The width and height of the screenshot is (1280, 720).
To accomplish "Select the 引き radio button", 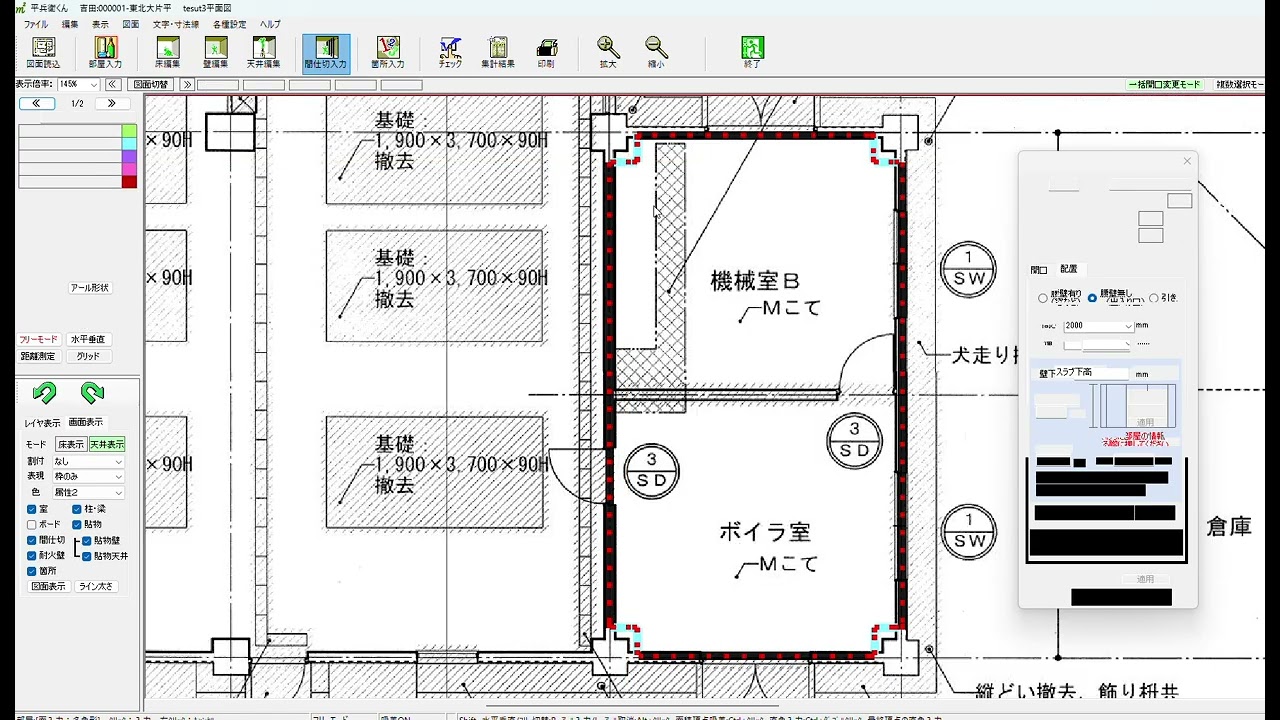I will 1154,298.
